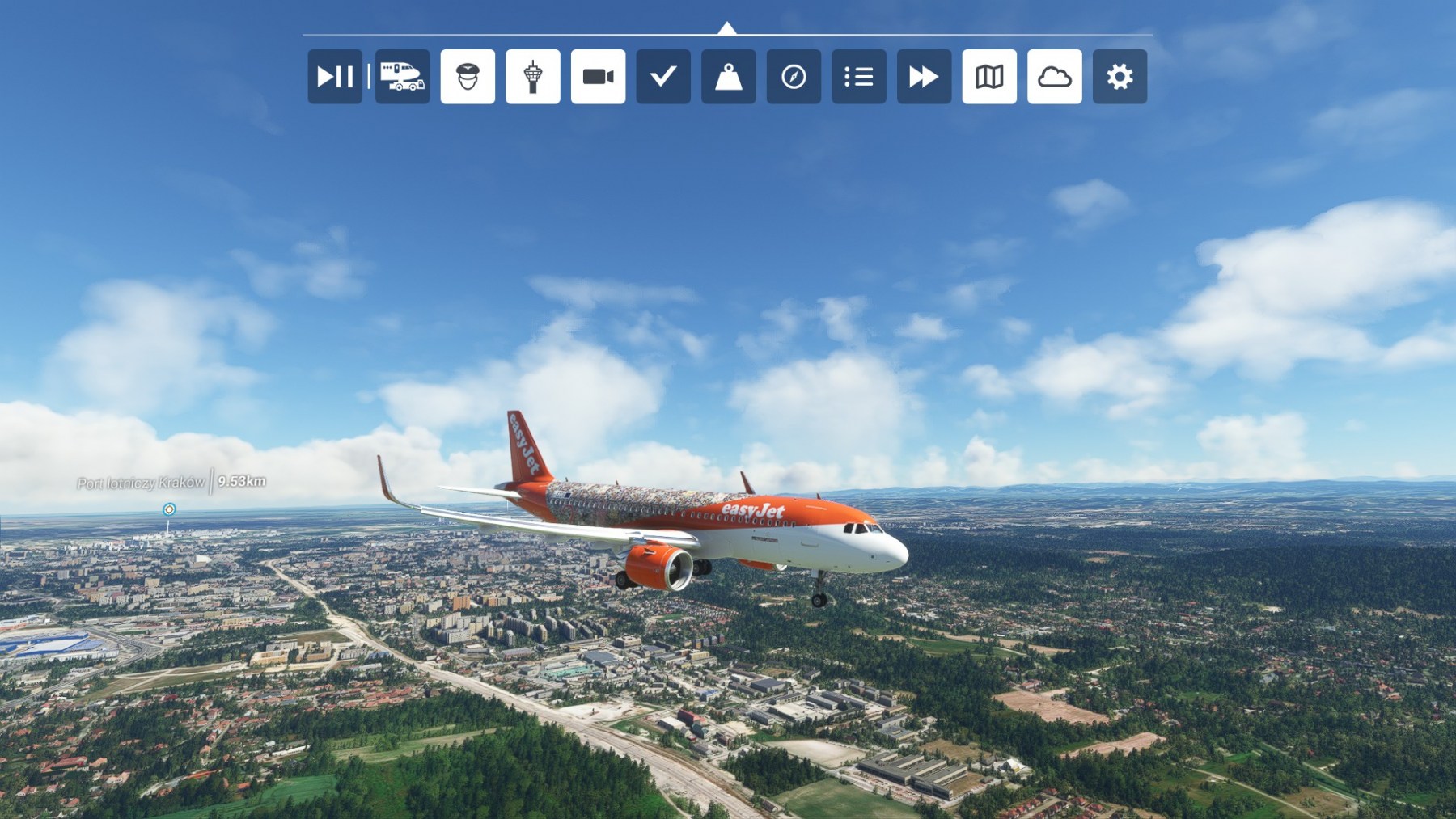Open the Checklist checkmark panel
Screen dimensions: 1456x819
point(663,77)
